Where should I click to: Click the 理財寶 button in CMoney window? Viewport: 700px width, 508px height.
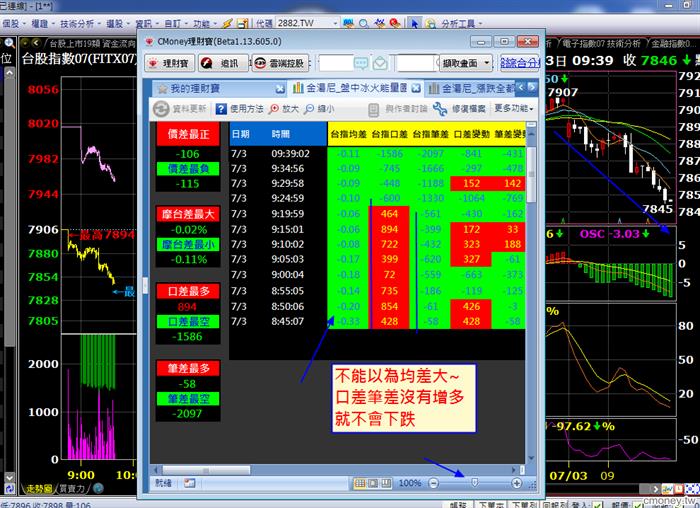(170, 63)
